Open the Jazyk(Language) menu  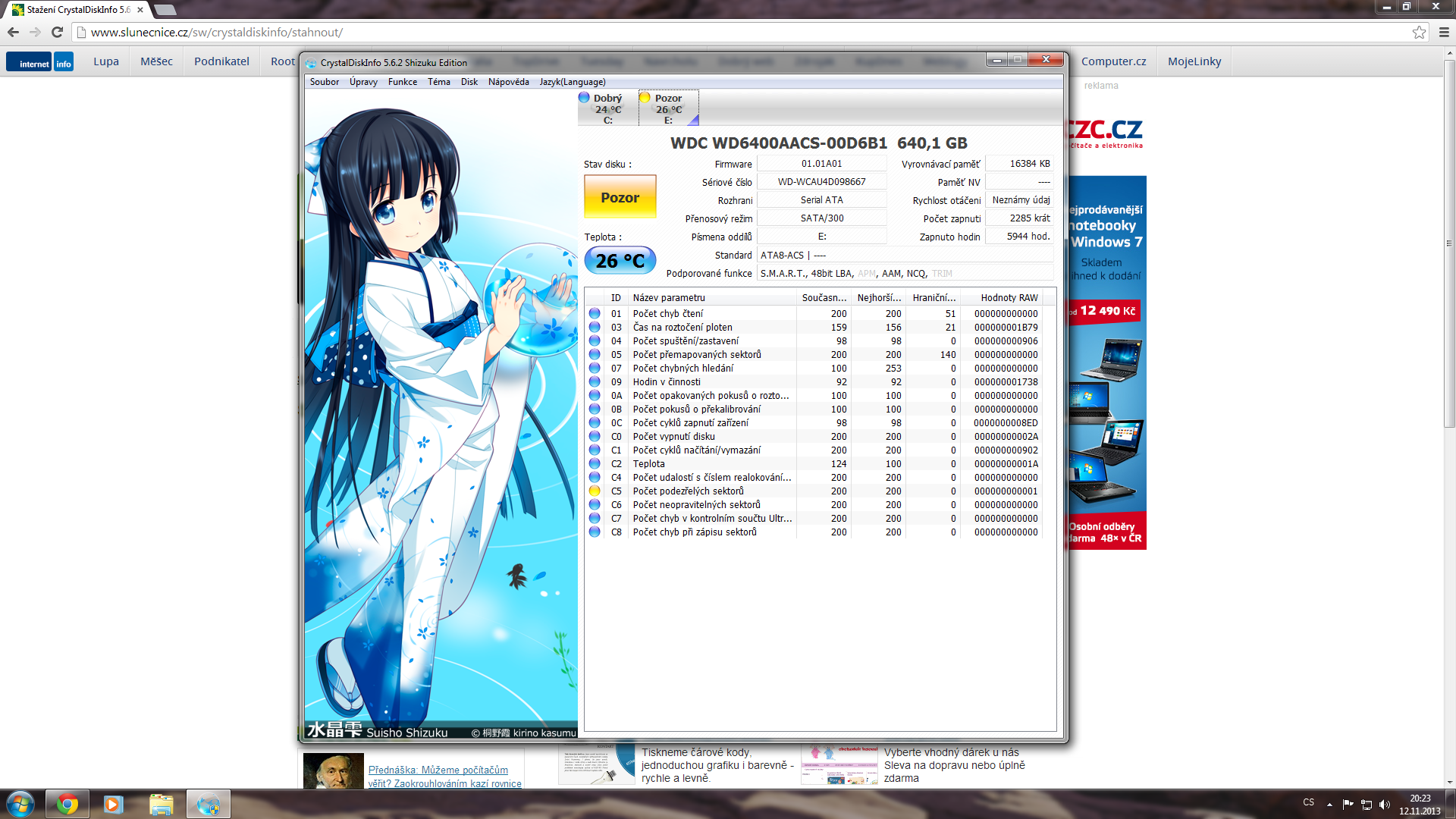(572, 82)
